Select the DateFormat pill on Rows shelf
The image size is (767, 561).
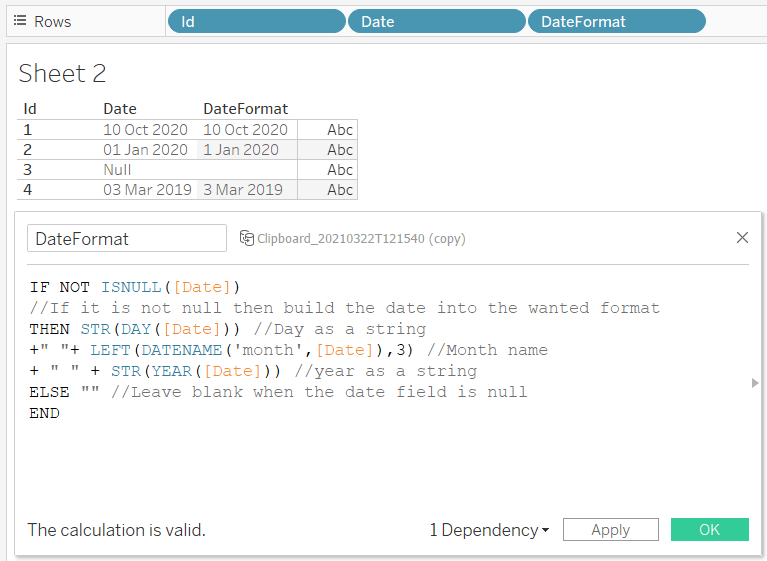coord(616,21)
